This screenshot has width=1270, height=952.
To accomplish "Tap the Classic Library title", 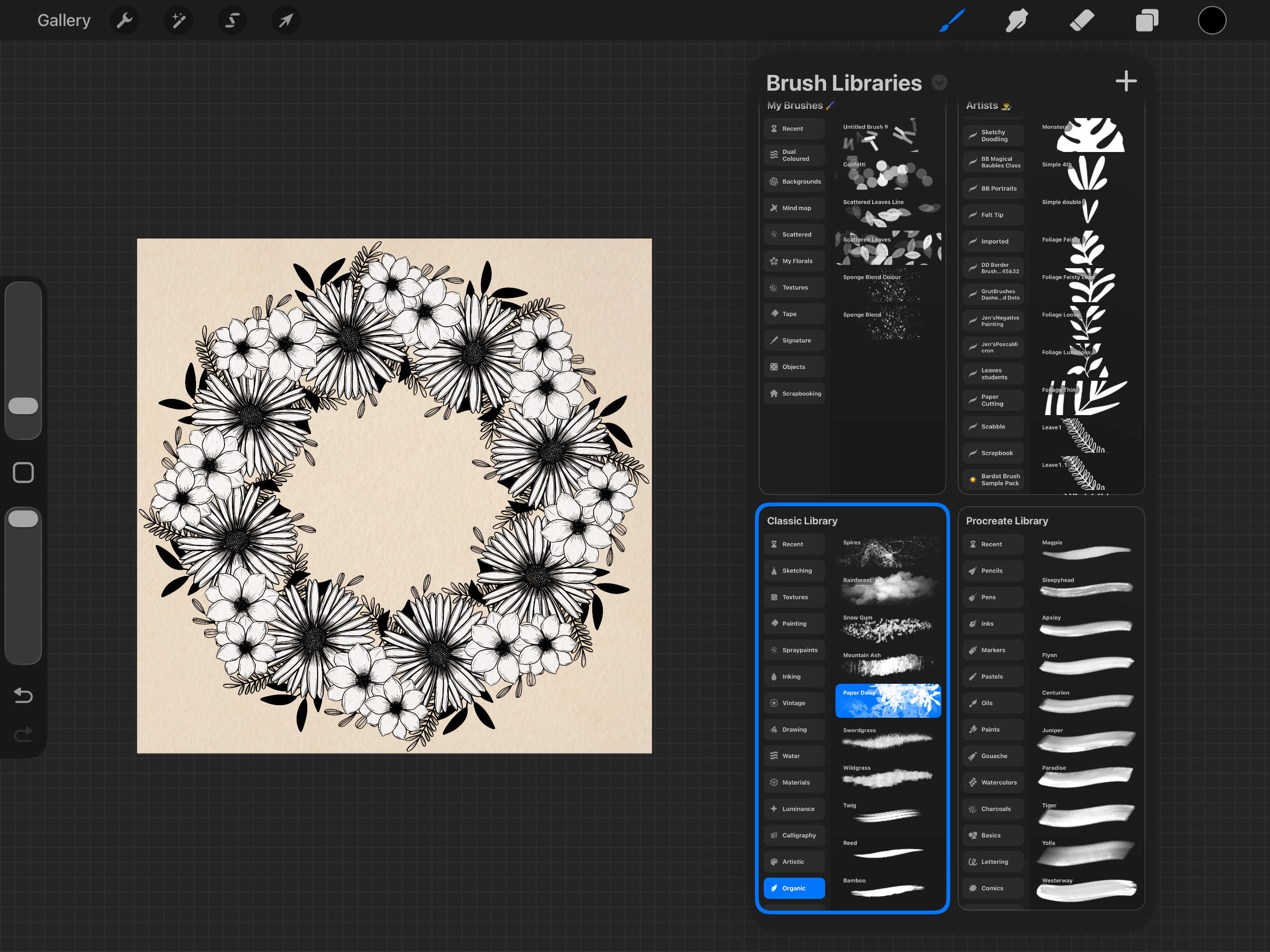I will [x=802, y=521].
